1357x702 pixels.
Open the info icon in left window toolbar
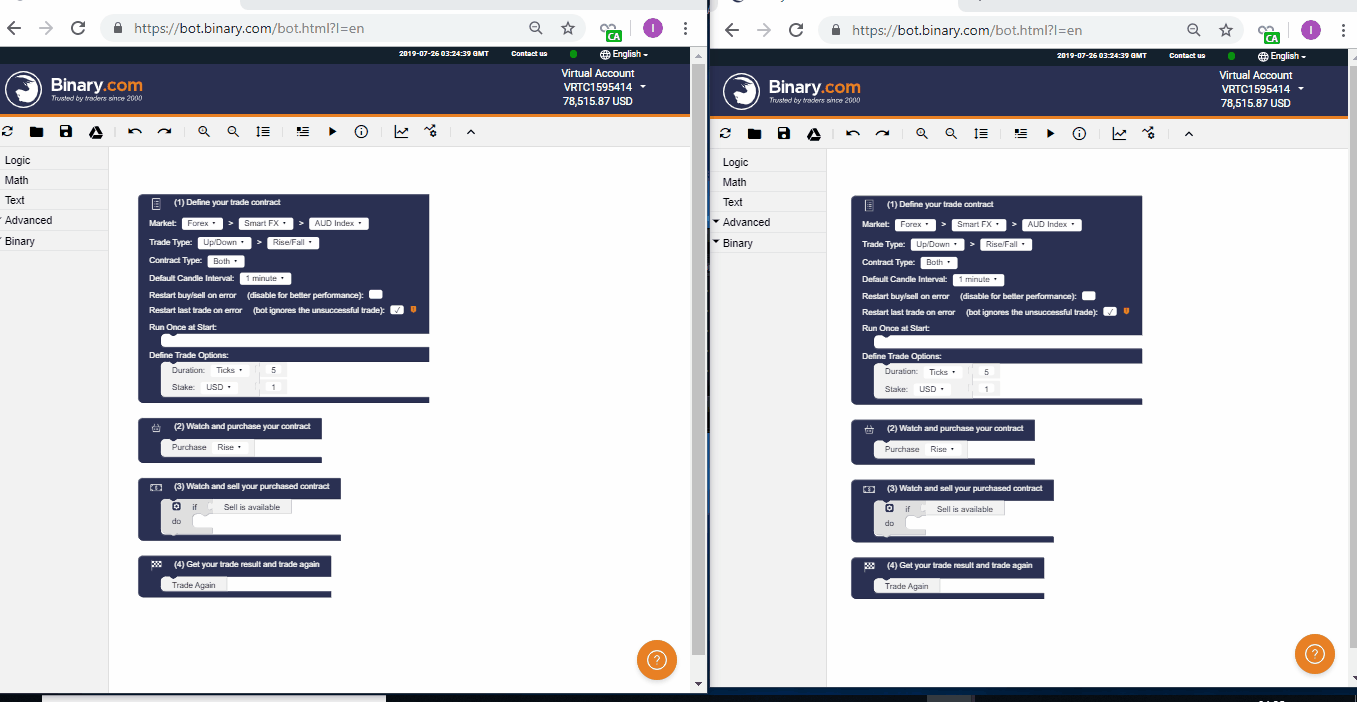tap(361, 132)
